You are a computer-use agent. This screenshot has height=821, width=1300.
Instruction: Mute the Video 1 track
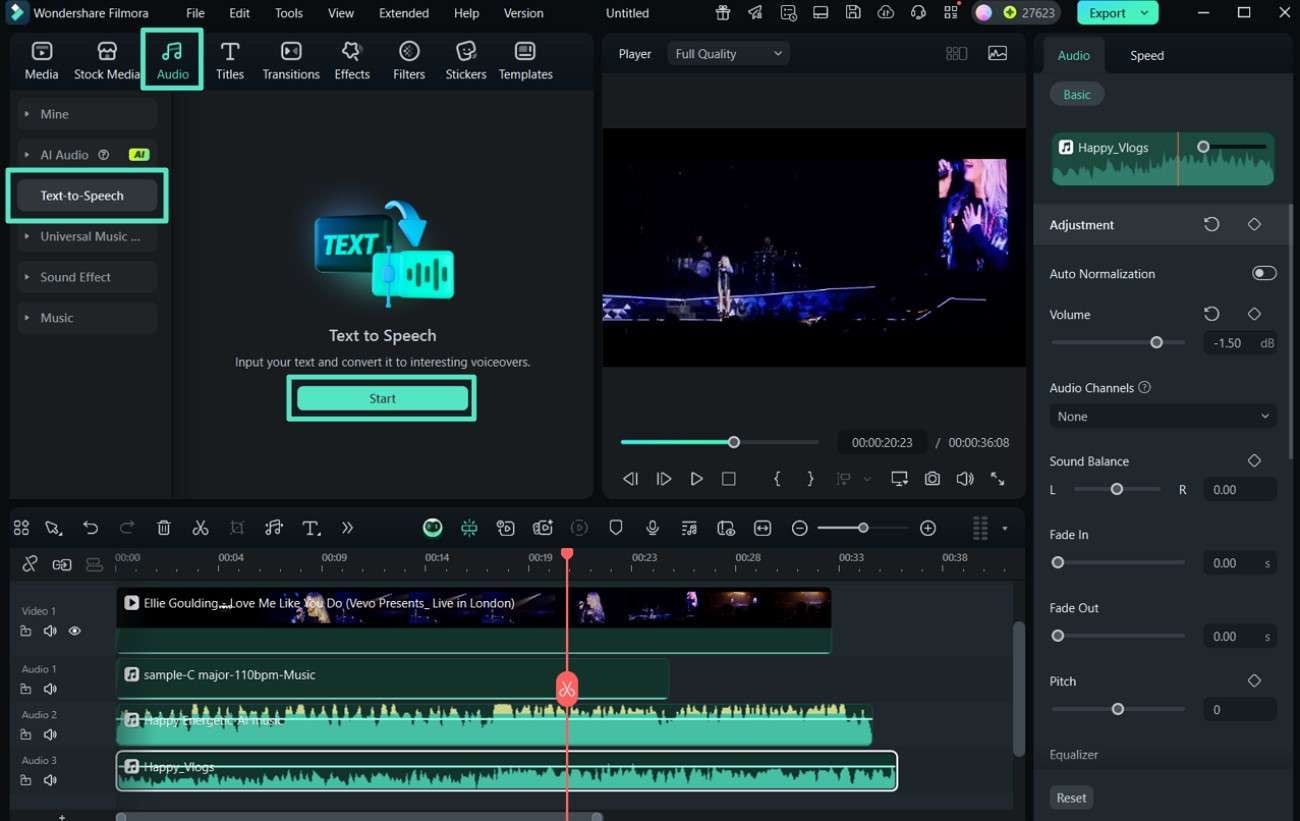pyautogui.click(x=50, y=631)
